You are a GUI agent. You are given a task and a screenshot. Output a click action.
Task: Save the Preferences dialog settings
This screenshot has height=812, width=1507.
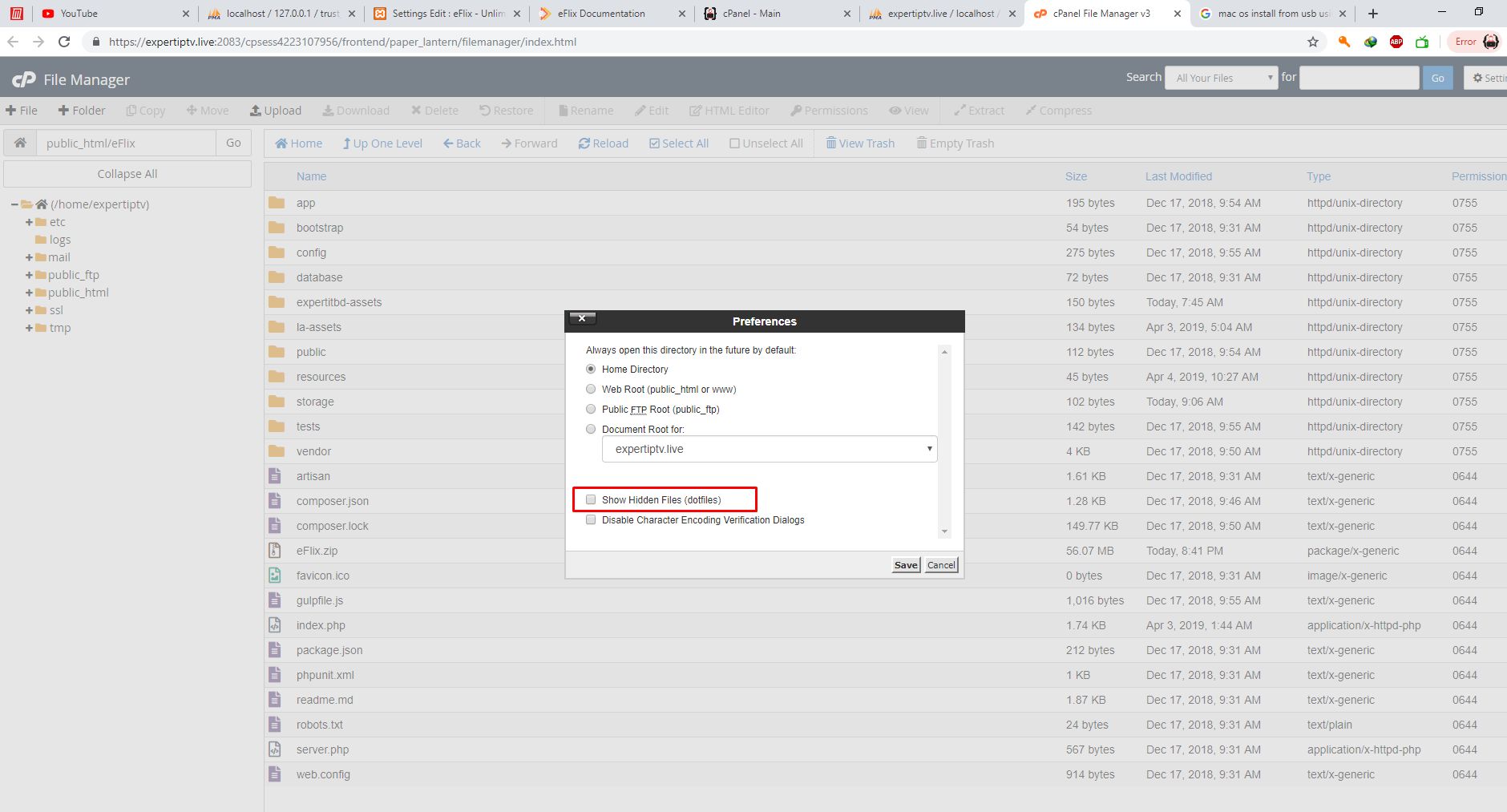click(x=906, y=565)
